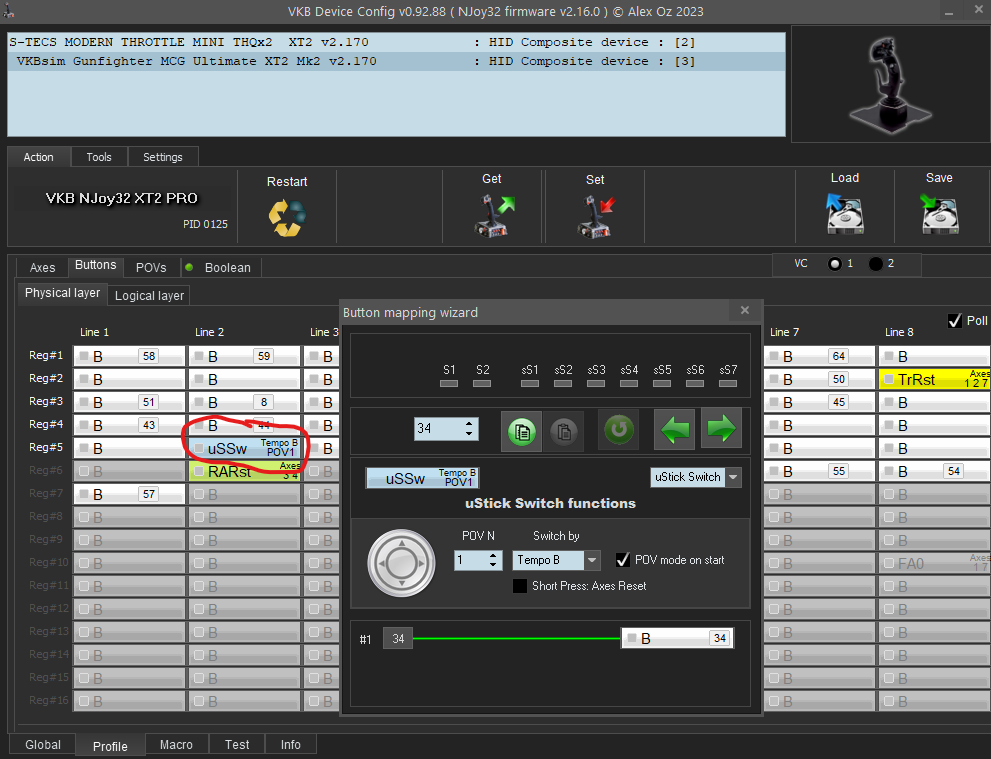Image resolution: width=991 pixels, height=759 pixels.
Task: Click Reg#4 Line 1 button cell 43
Action: pos(130,425)
